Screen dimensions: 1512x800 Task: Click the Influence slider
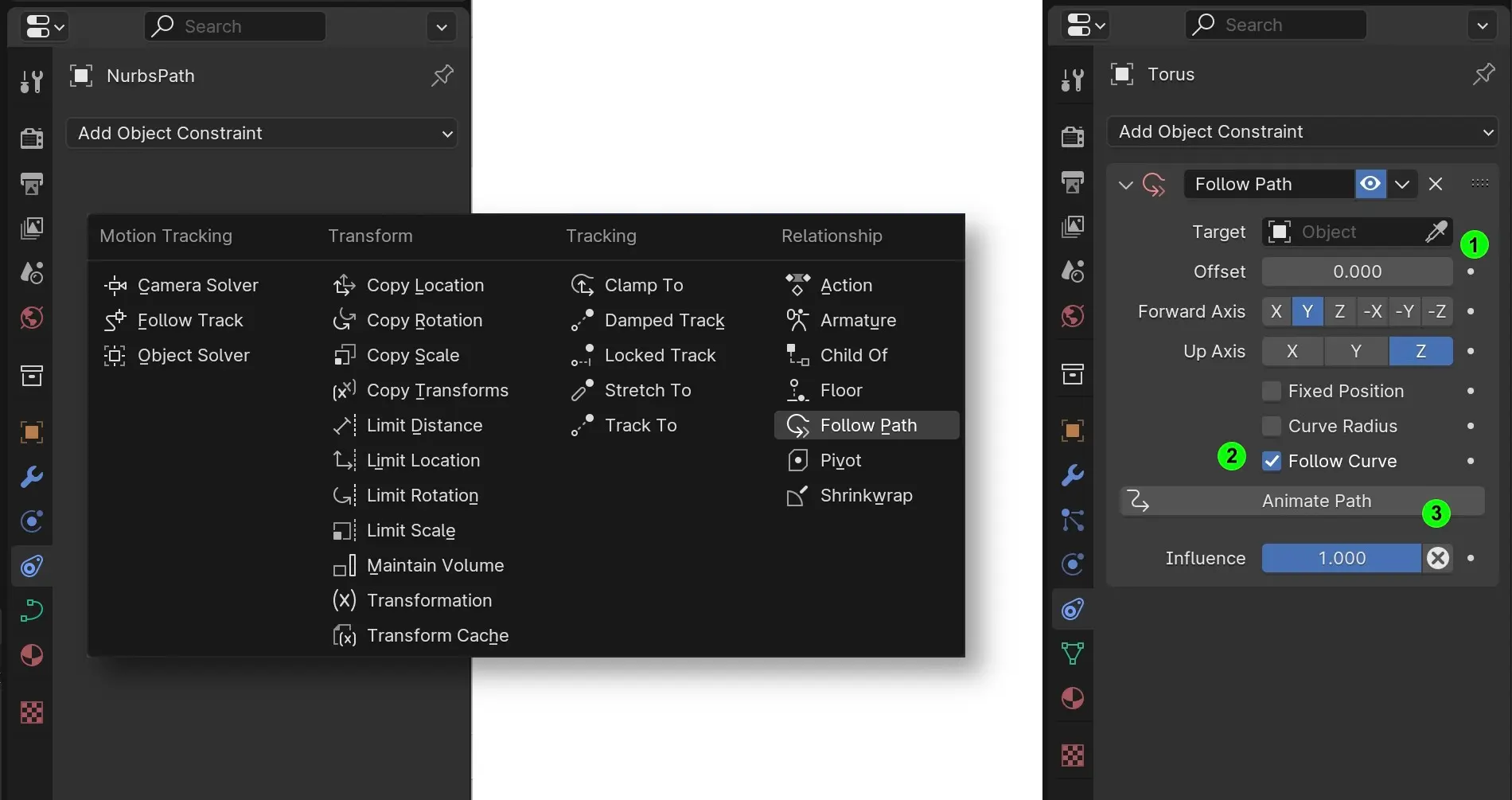[x=1341, y=558]
